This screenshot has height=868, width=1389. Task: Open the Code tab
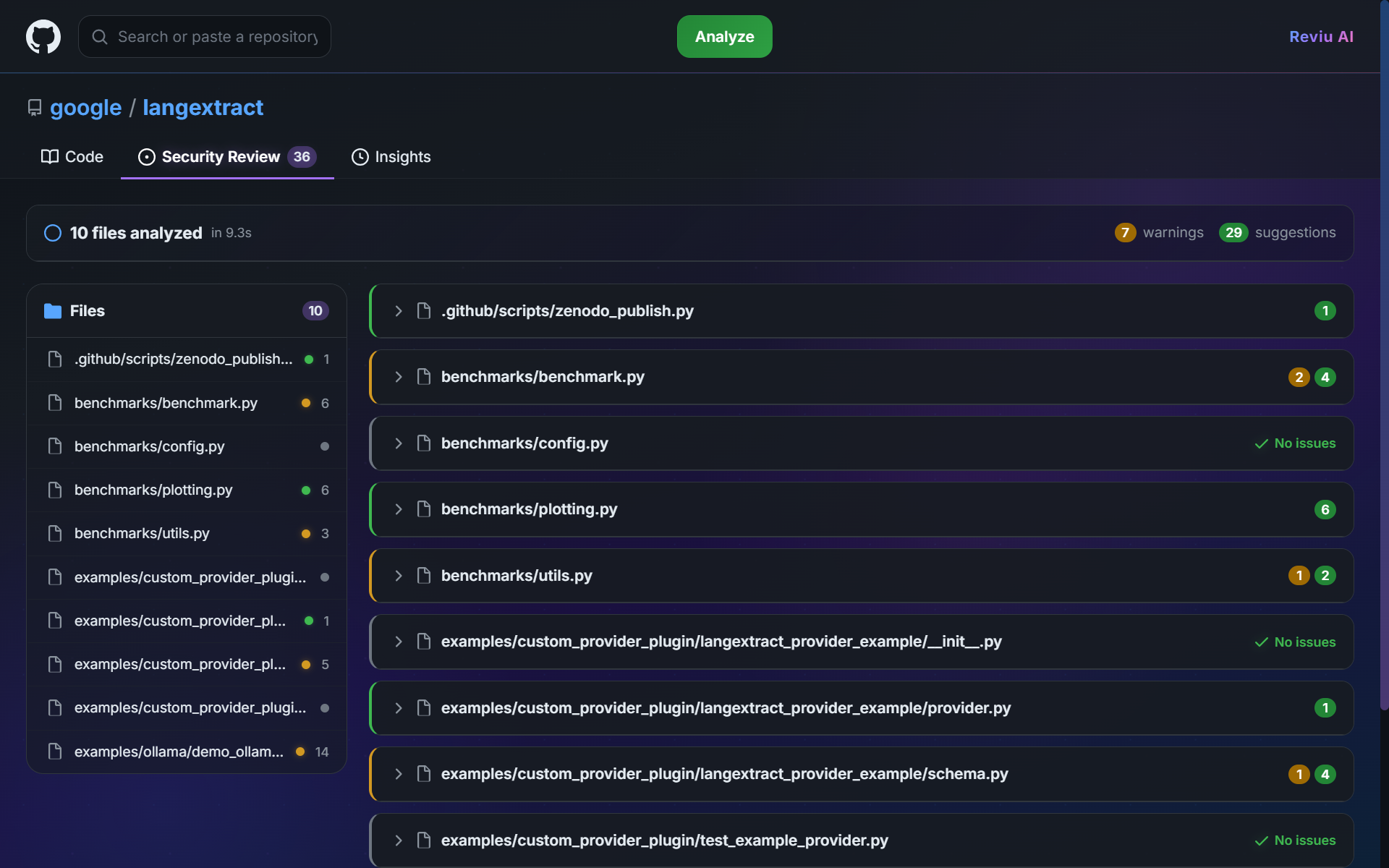pyautogui.click(x=72, y=157)
